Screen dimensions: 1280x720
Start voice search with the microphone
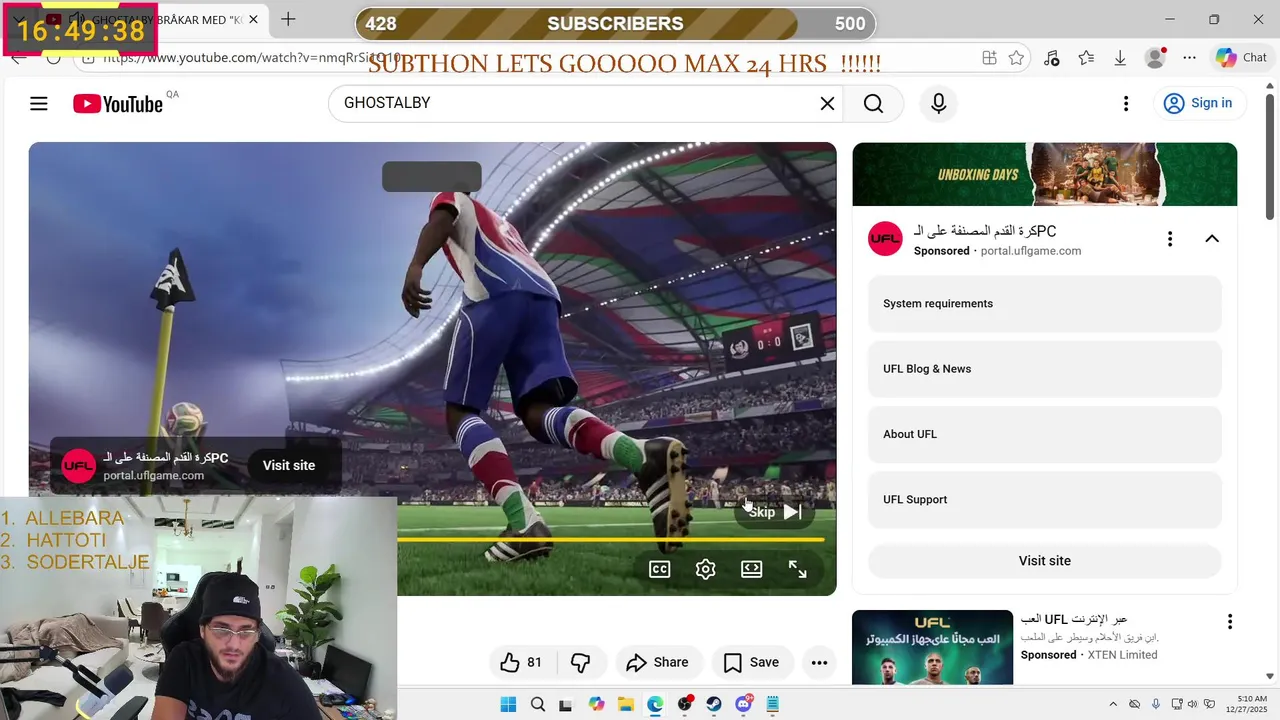click(938, 103)
